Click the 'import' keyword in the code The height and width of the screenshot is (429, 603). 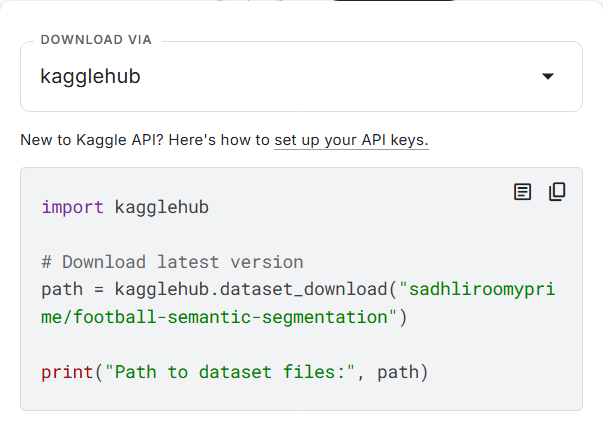coord(72,207)
